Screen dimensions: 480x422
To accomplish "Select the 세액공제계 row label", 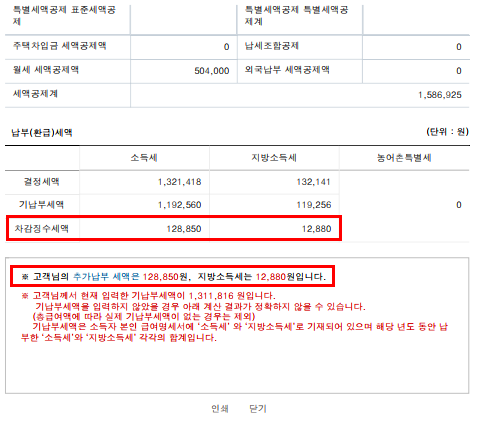I will click(x=35, y=94).
